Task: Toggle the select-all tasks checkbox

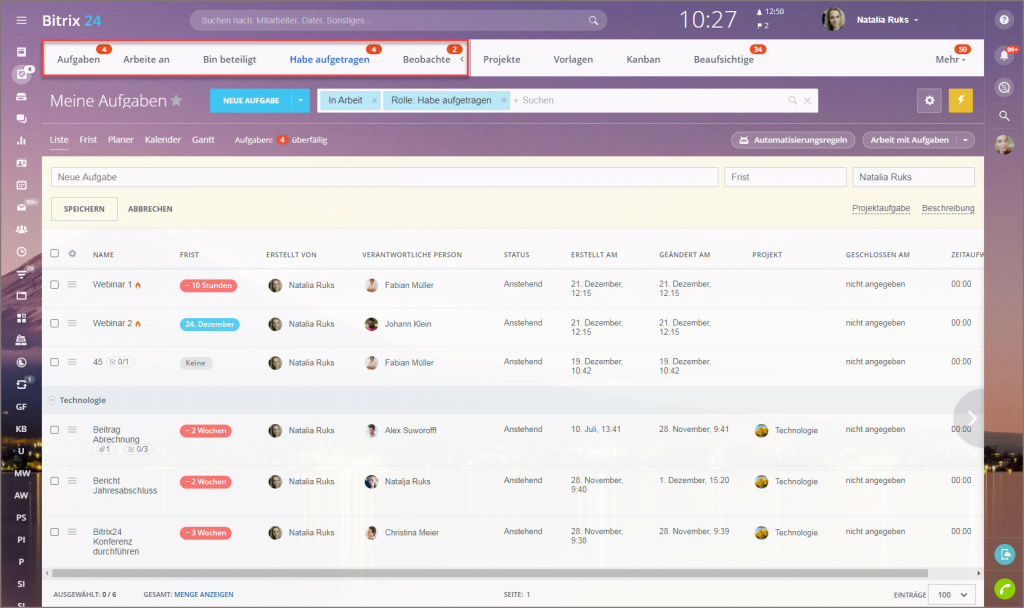Action: [54, 253]
